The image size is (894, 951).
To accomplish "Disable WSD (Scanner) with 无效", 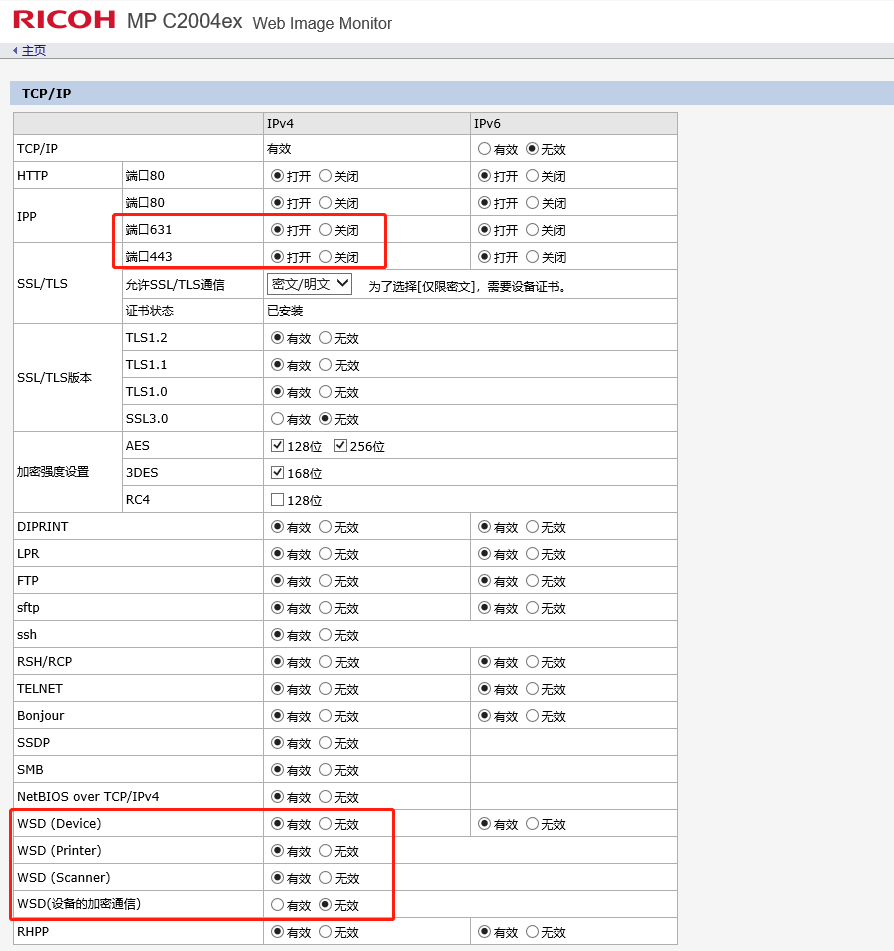I will click(326, 878).
